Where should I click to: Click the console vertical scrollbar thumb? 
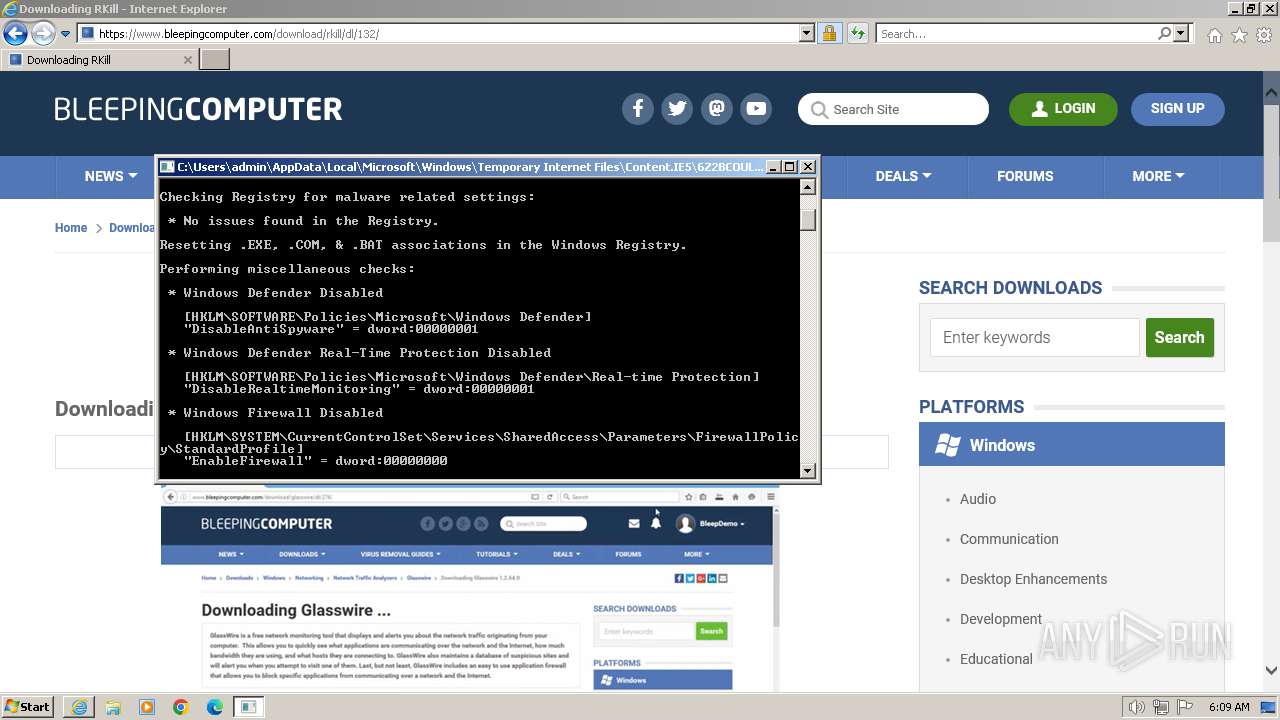point(808,220)
